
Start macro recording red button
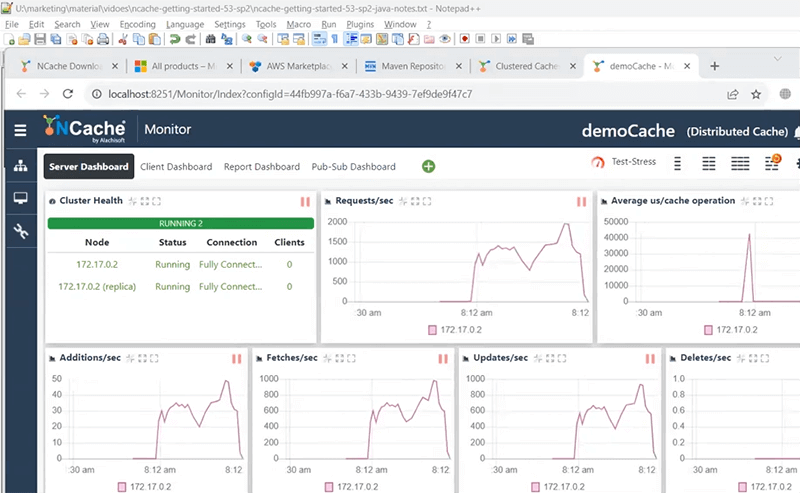(464, 39)
